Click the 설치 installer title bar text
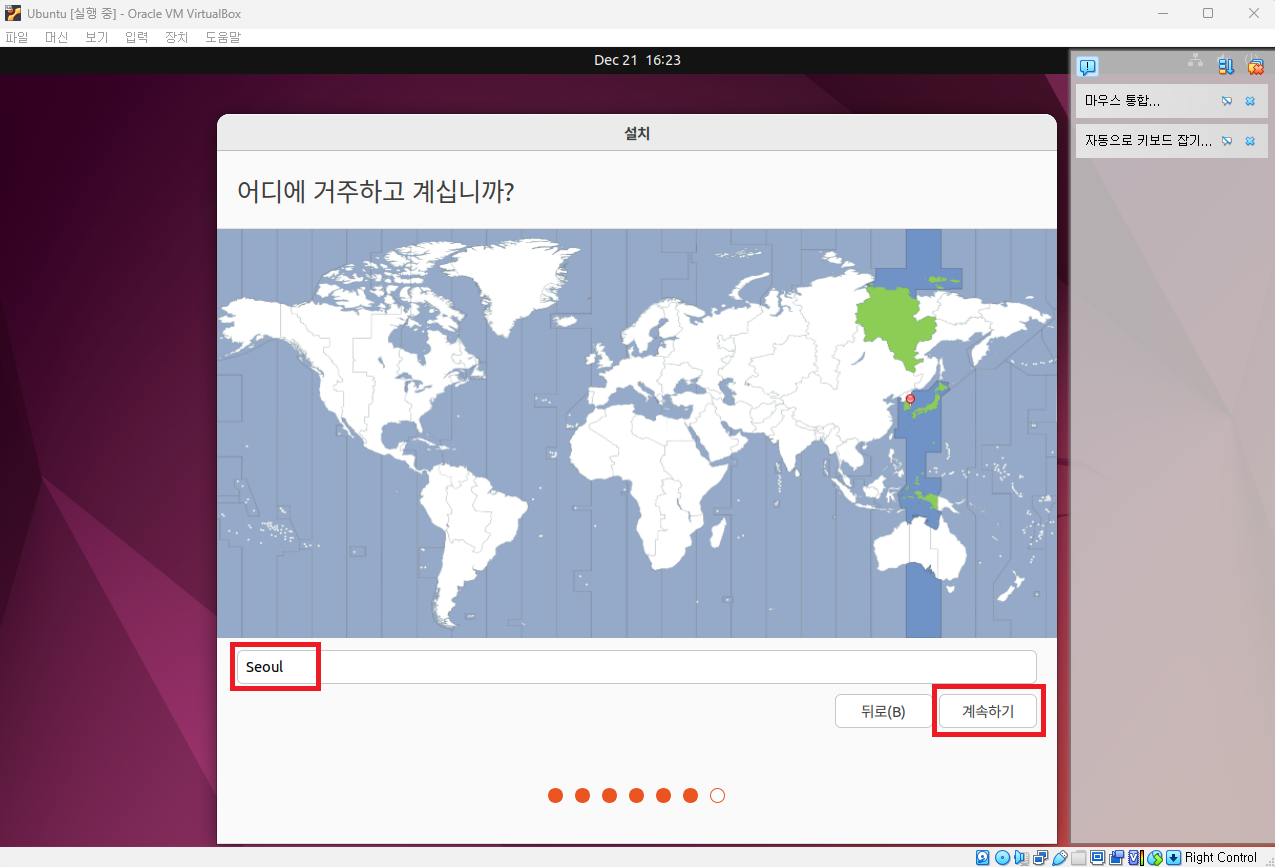Screen dimensions: 1275x867 click(x=637, y=133)
